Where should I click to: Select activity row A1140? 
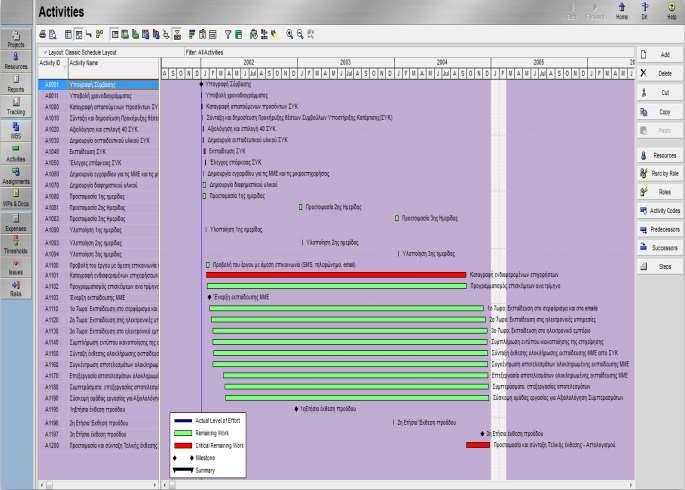point(99,342)
